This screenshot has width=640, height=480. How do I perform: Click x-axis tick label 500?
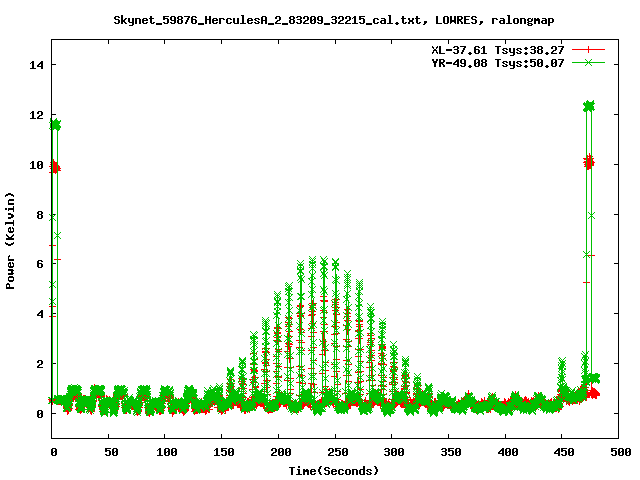[620, 452]
